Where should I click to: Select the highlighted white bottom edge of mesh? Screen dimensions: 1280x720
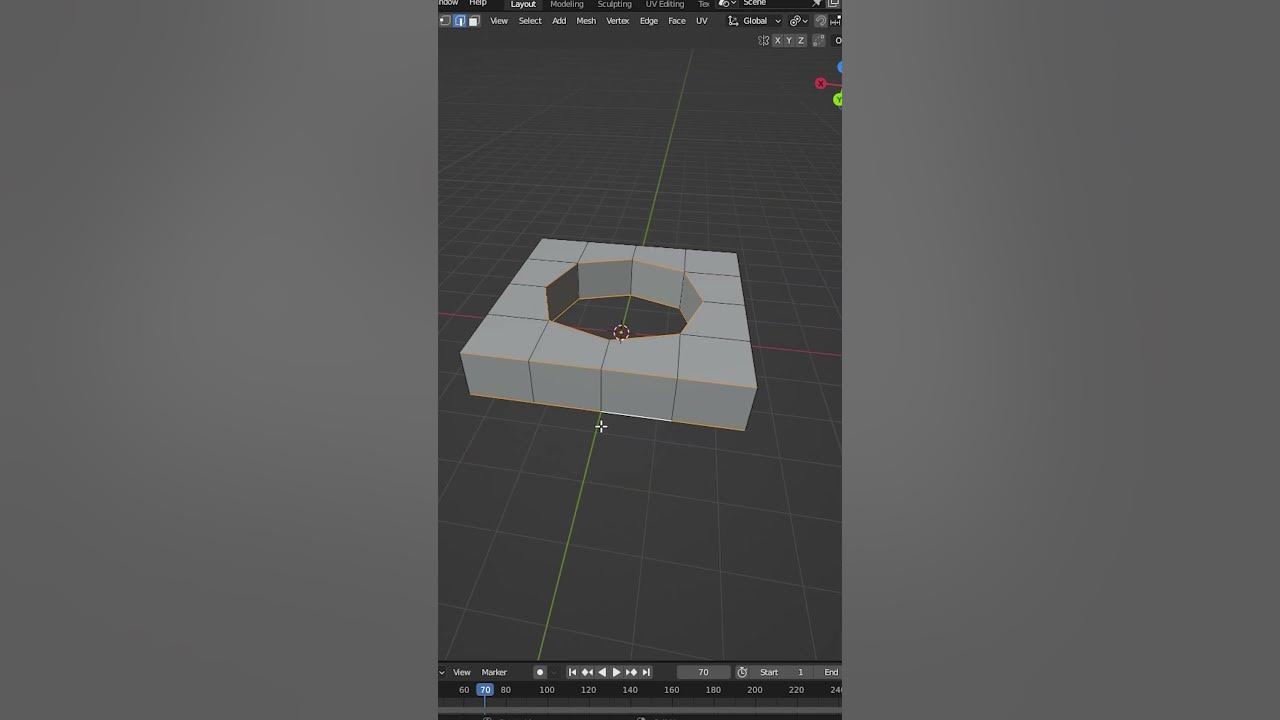tap(635, 417)
